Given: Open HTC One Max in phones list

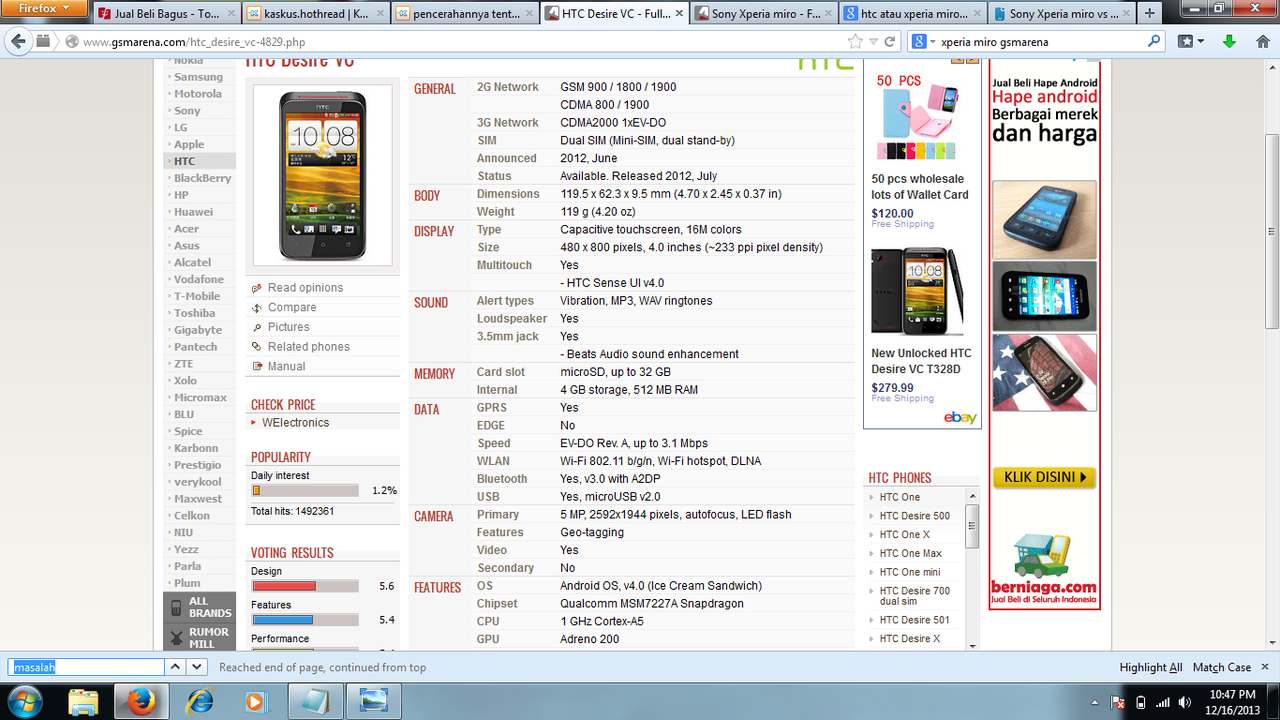Looking at the screenshot, I should (x=911, y=554).
